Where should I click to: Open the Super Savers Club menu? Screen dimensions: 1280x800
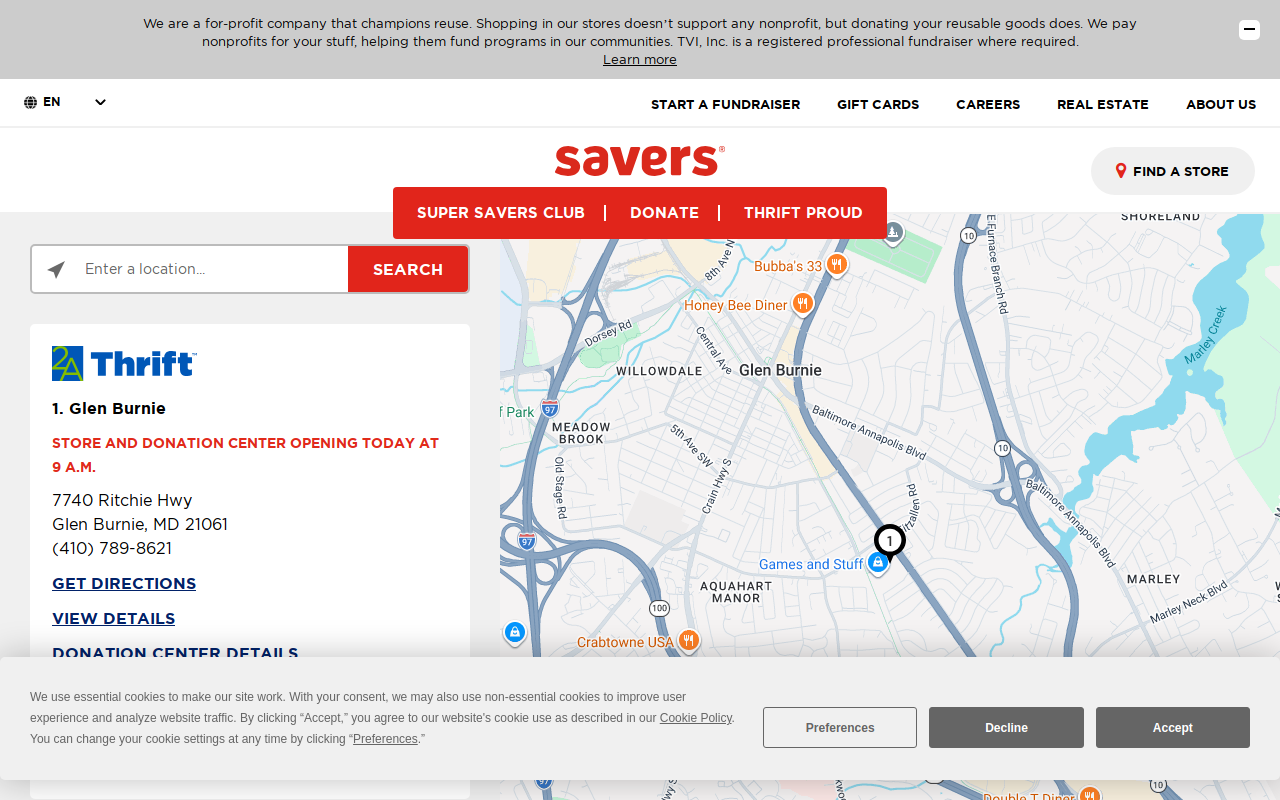501,213
